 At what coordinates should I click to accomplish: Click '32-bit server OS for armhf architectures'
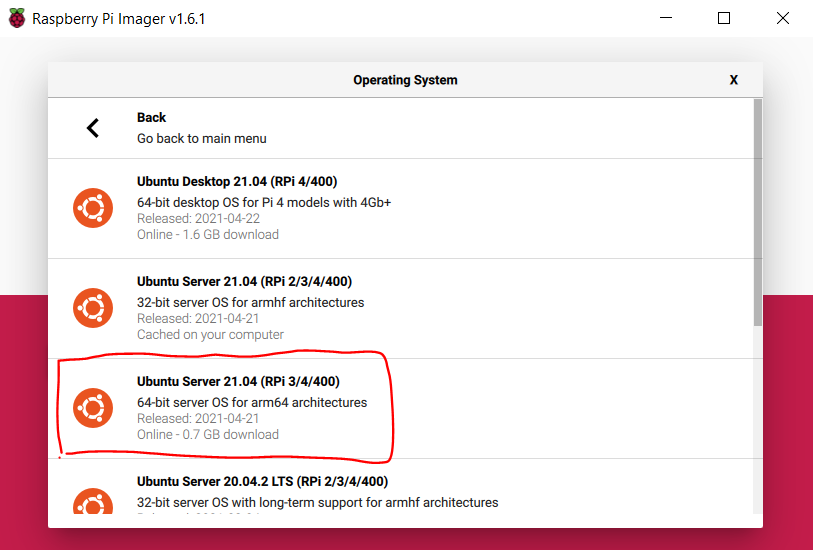[x=250, y=302]
